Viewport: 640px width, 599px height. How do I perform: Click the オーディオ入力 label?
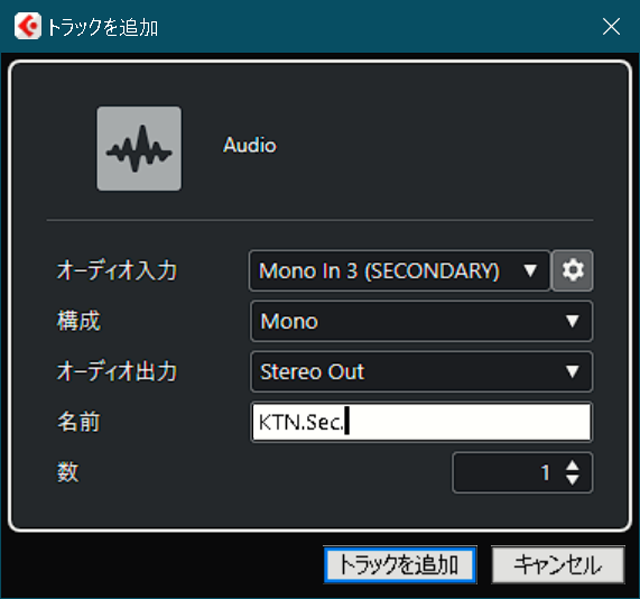pyautogui.click(x=117, y=271)
